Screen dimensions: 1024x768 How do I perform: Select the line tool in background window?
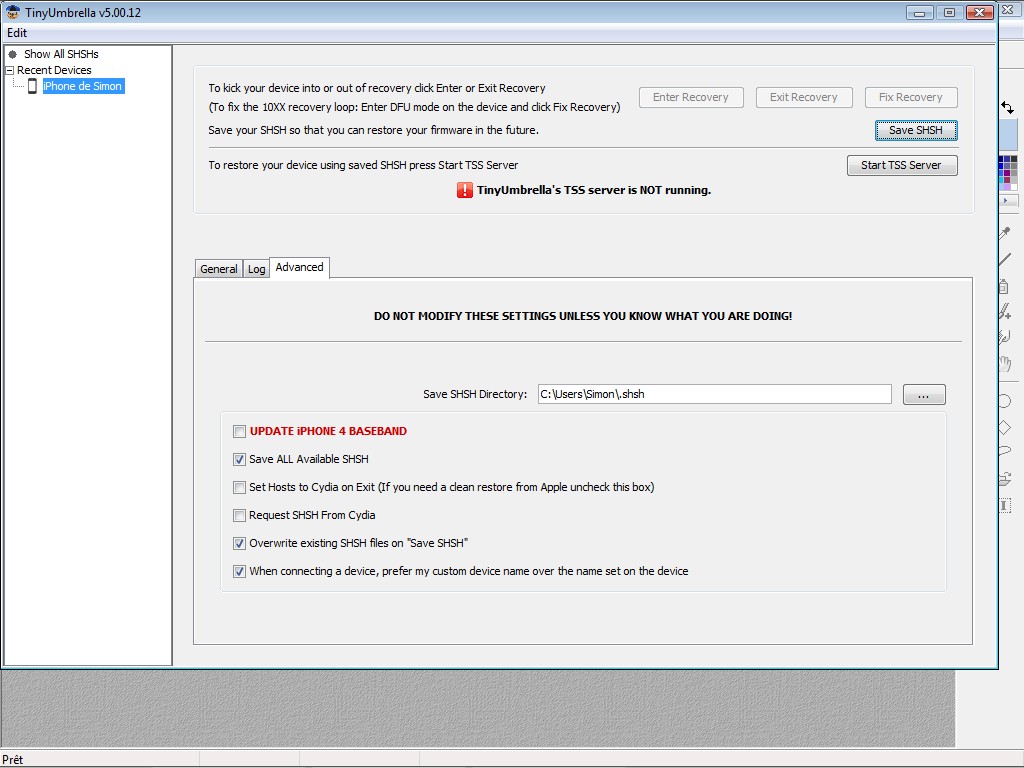pos(1005,259)
